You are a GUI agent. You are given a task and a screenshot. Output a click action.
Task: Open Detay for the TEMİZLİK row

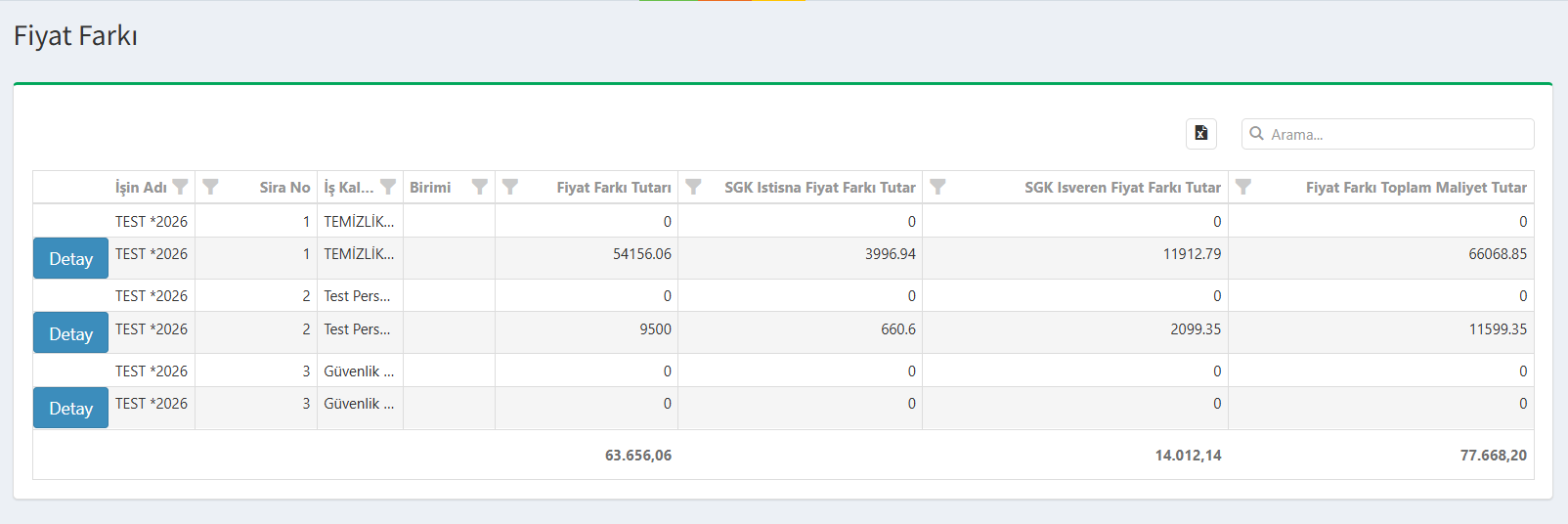click(70, 259)
